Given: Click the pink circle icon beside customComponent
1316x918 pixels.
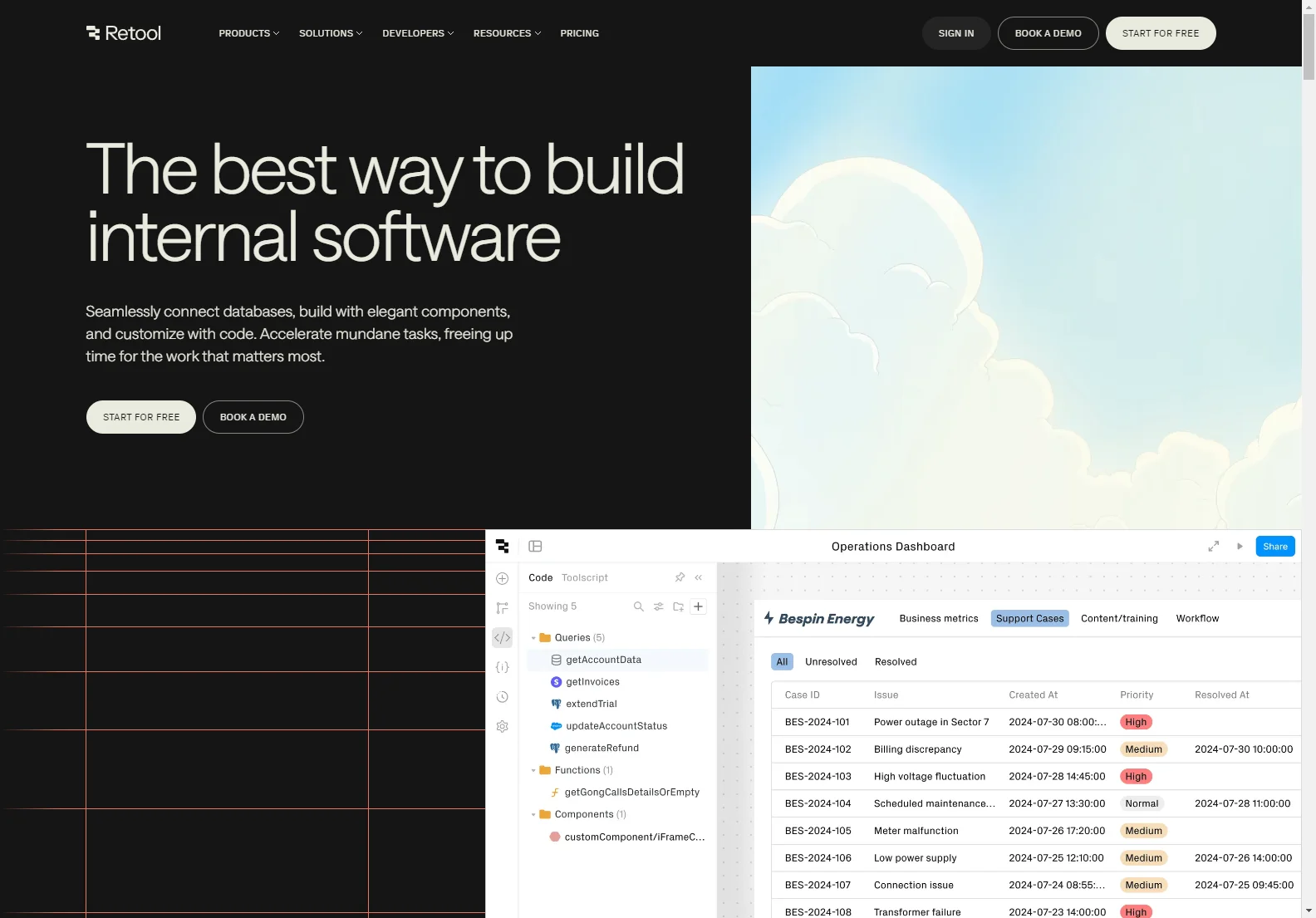Looking at the screenshot, I should (x=555, y=837).
